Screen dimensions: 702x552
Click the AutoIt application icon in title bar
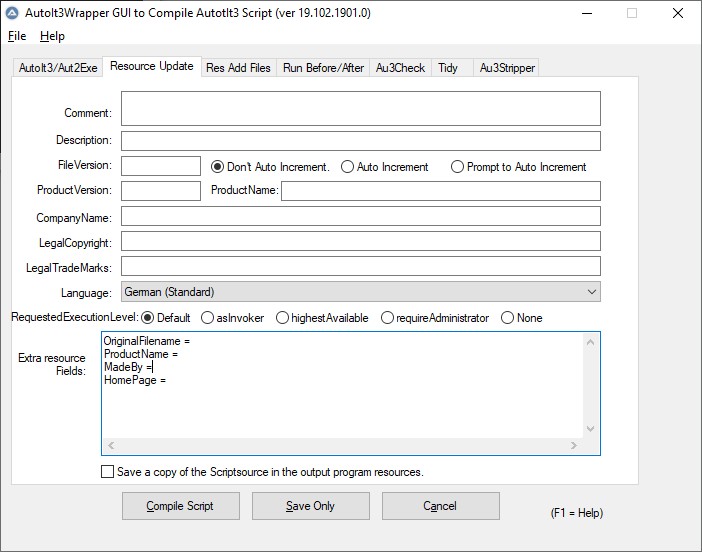click(x=10, y=13)
